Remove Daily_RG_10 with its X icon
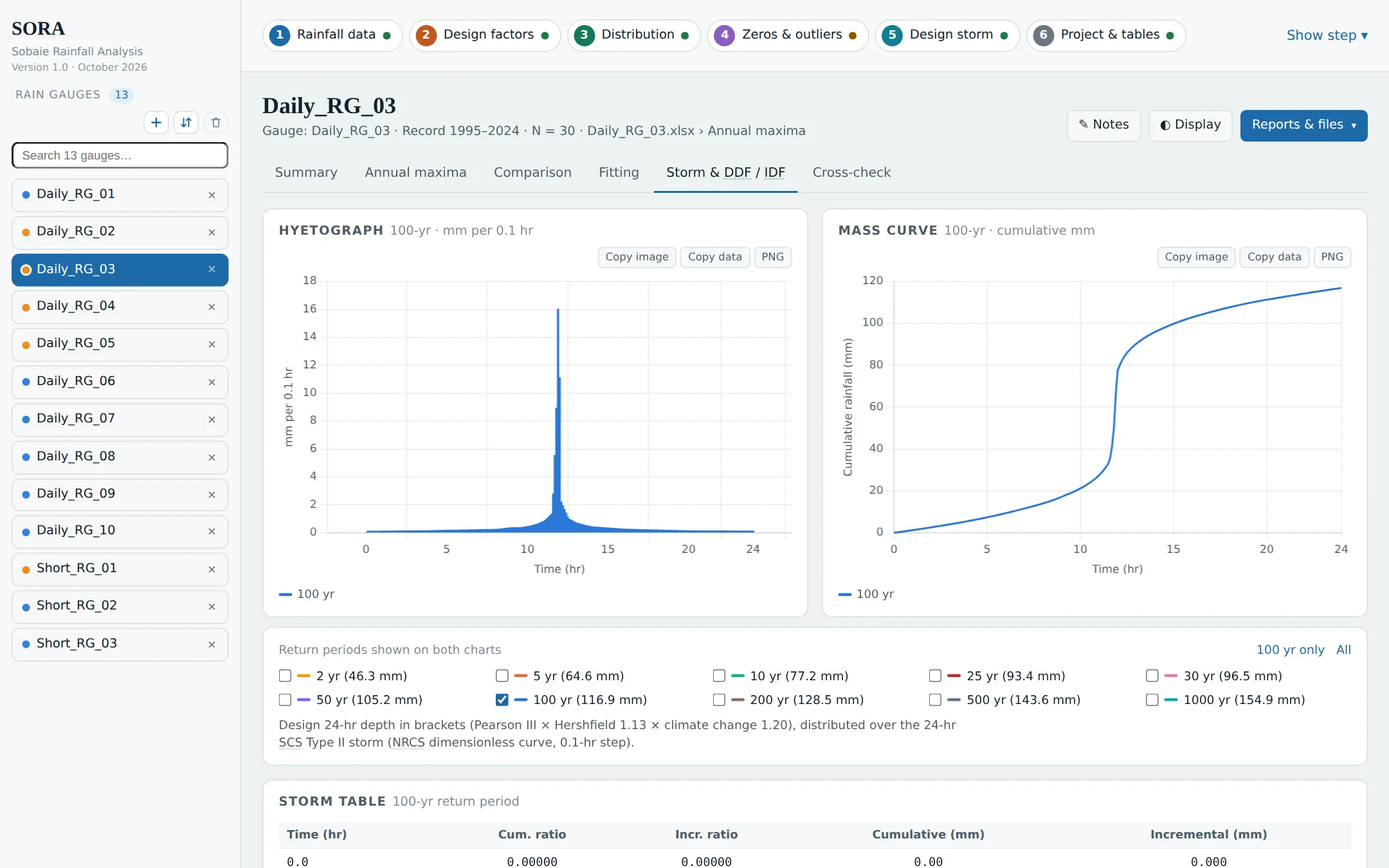 pyautogui.click(x=212, y=531)
